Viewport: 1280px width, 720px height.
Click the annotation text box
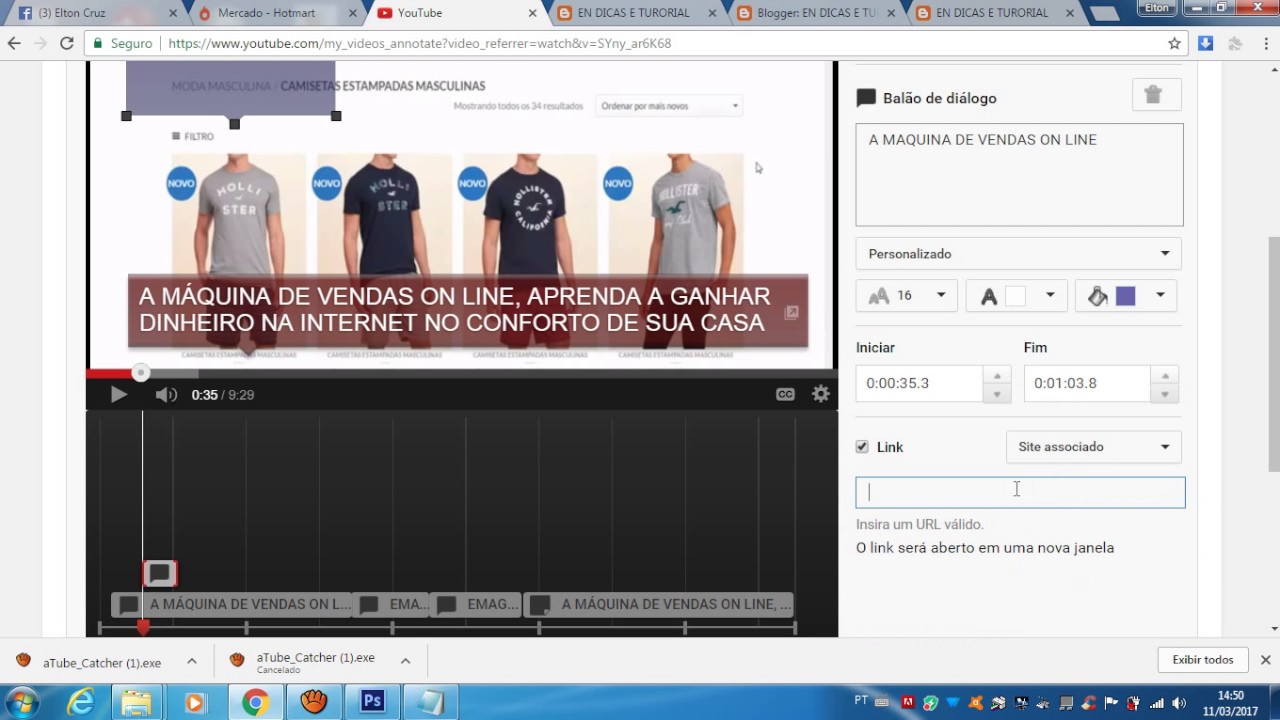point(1019,175)
